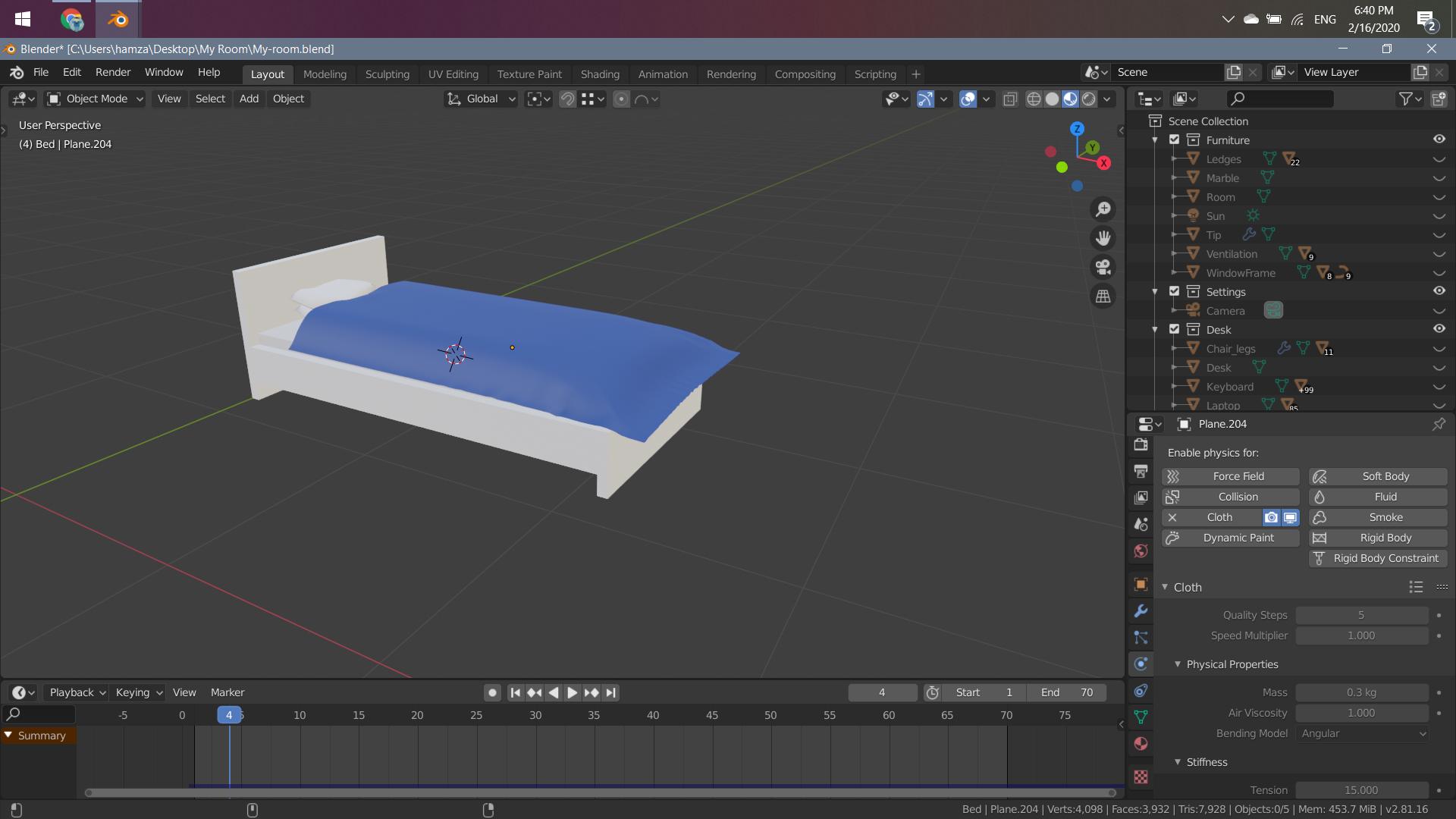The height and width of the screenshot is (819, 1456).
Task: Select rendered viewport shading
Action: [x=1089, y=99]
